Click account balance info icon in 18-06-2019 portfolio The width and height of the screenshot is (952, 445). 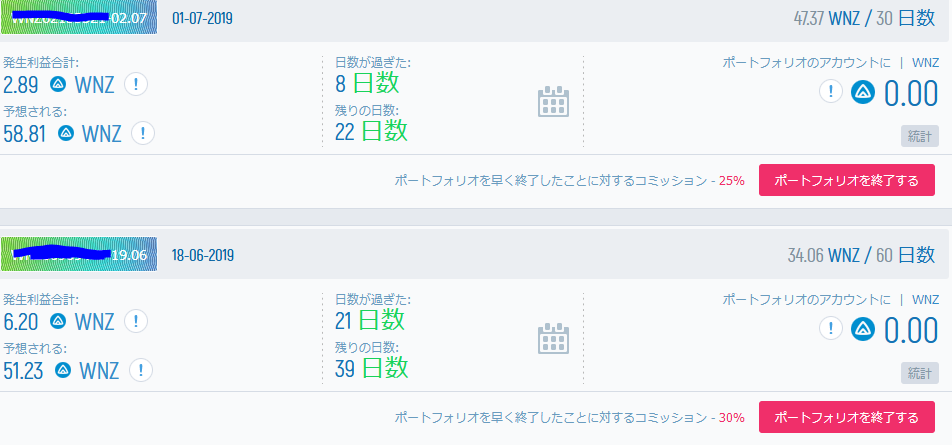tap(831, 328)
